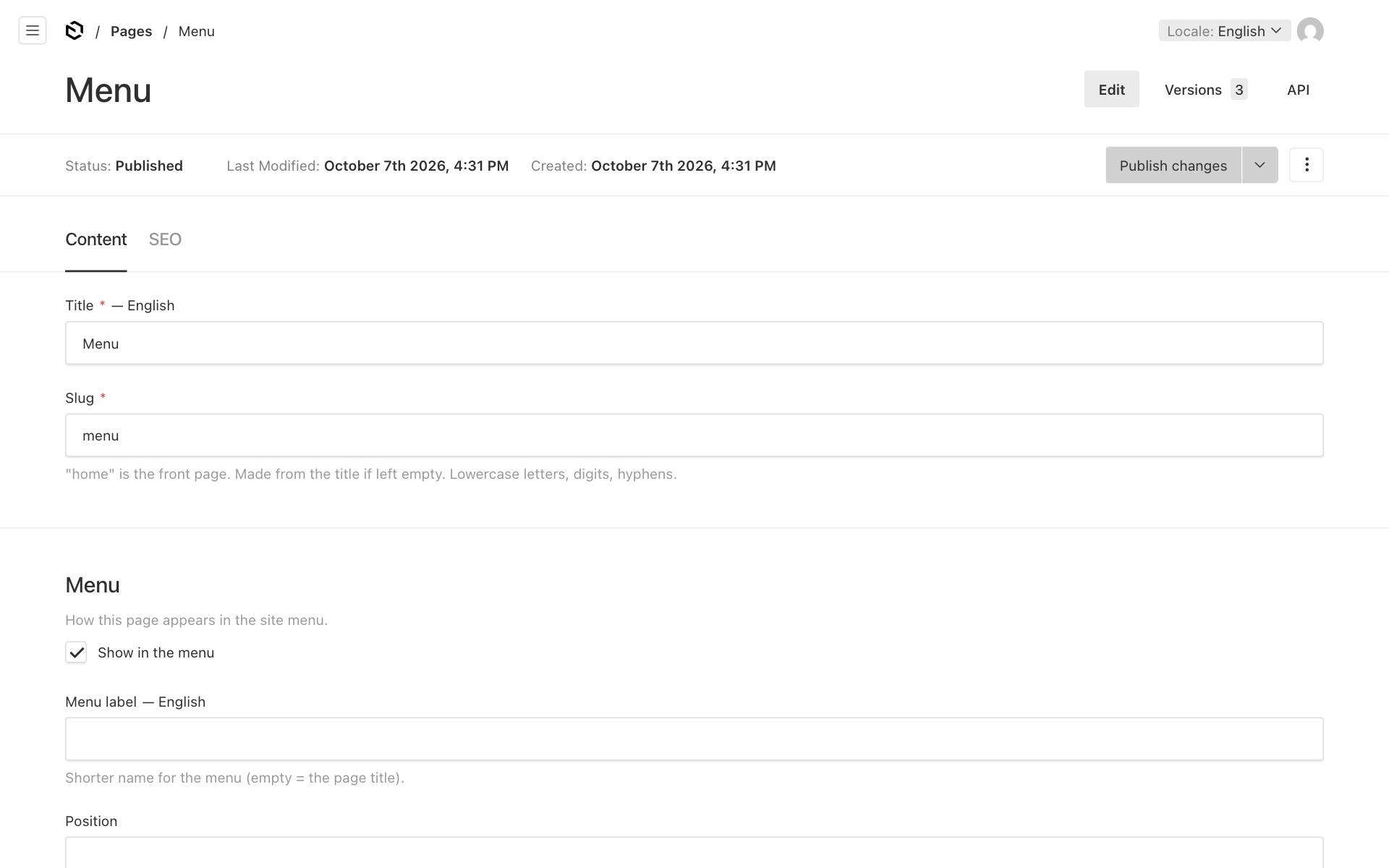Open the three-dot document actions menu

pos(1307,165)
